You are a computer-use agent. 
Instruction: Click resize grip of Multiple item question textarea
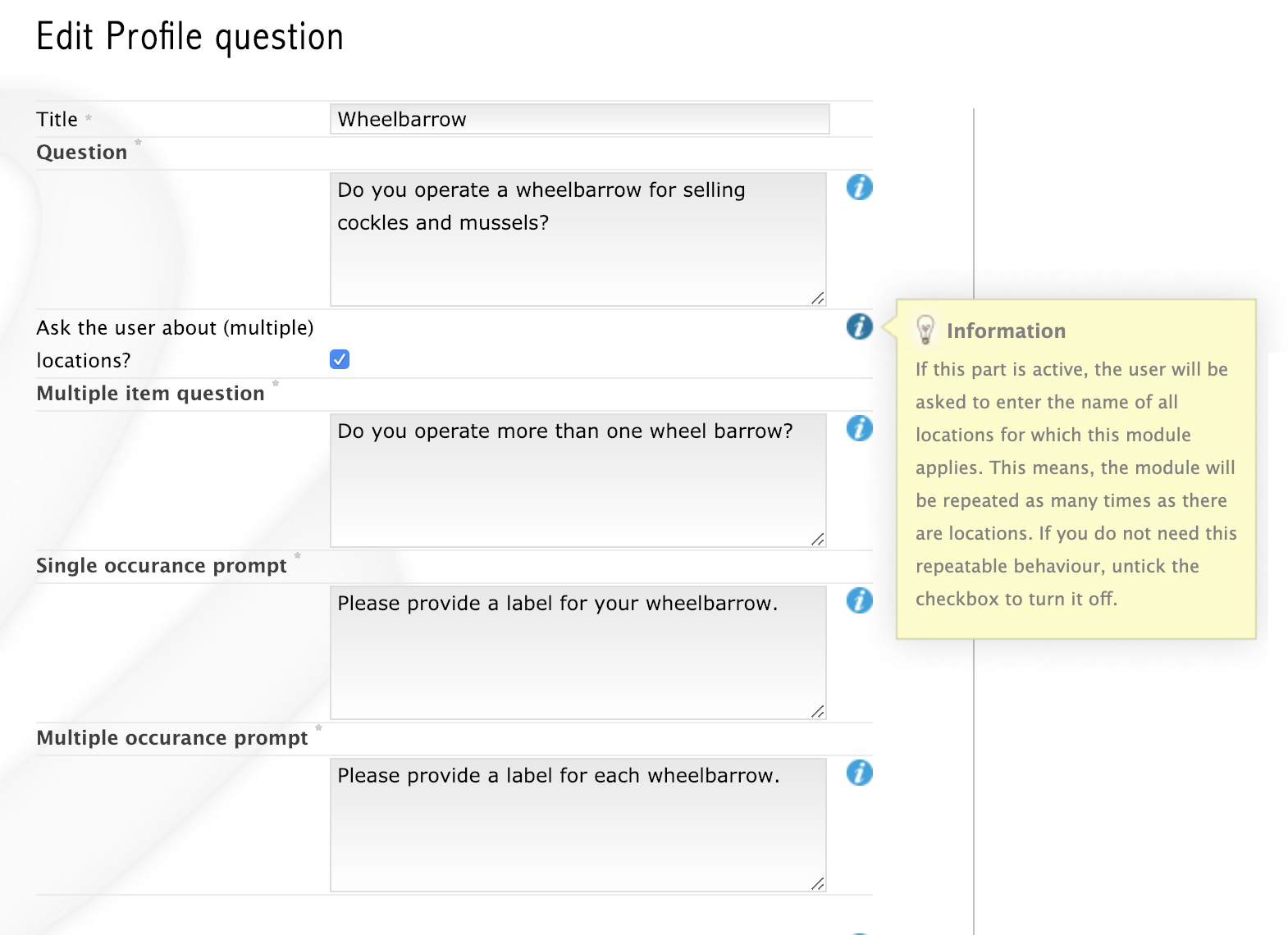(x=818, y=540)
